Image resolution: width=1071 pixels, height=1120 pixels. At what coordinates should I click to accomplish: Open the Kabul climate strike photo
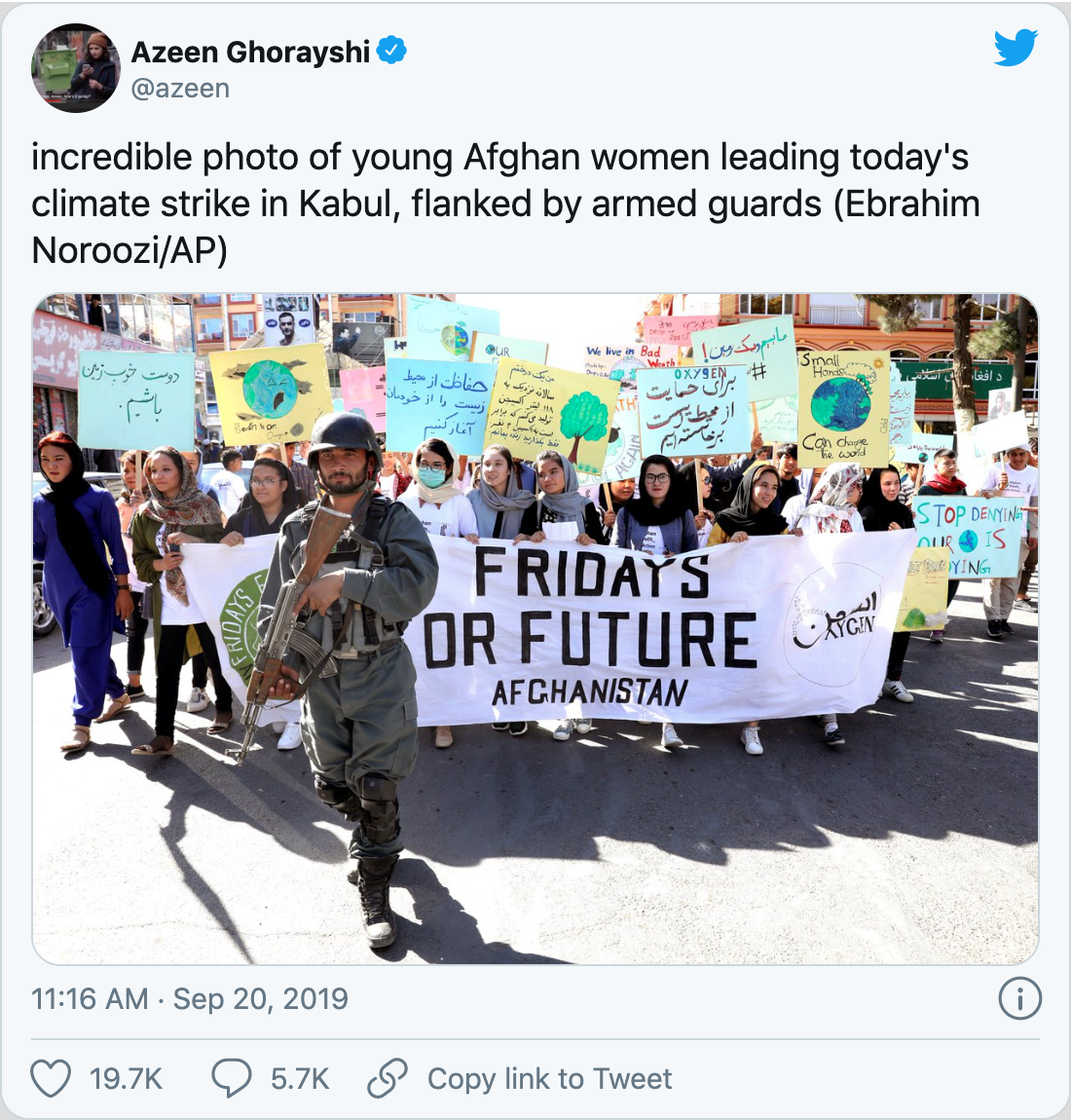(535, 628)
